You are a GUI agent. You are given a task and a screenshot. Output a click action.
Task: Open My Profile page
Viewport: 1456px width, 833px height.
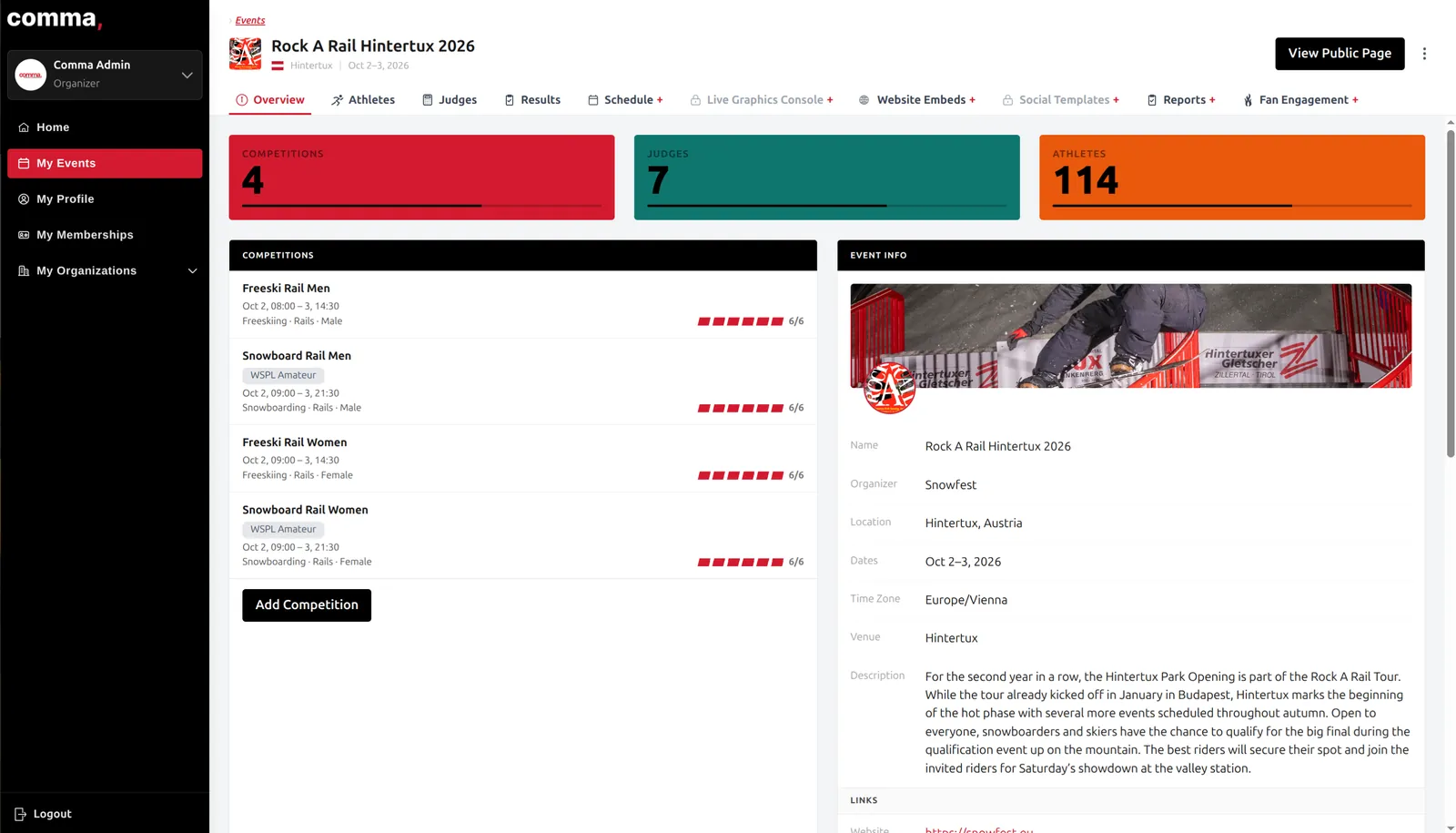point(105,198)
